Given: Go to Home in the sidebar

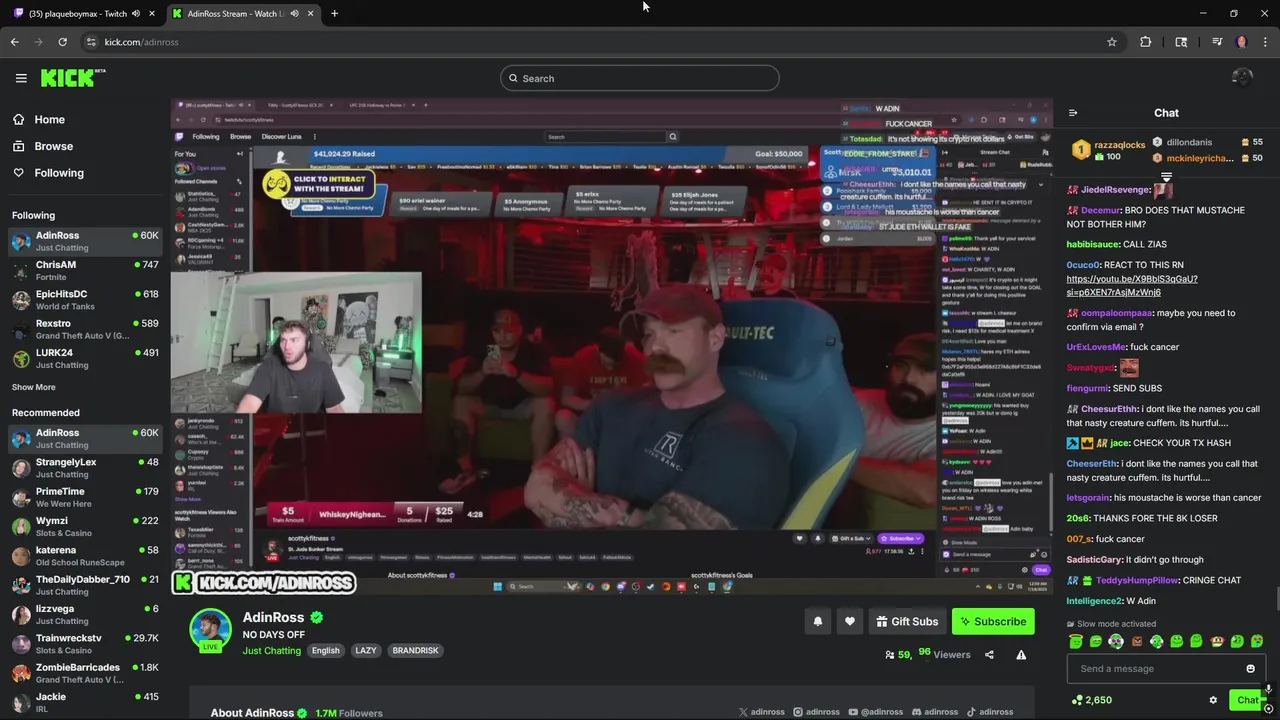Looking at the screenshot, I should pos(39,119).
